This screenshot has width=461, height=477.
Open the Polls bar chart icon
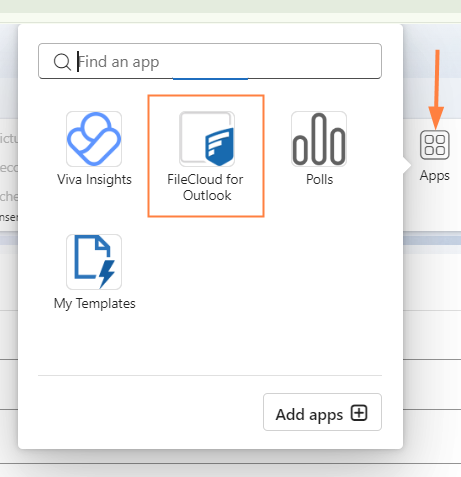pyautogui.click(x=319, y=139)
